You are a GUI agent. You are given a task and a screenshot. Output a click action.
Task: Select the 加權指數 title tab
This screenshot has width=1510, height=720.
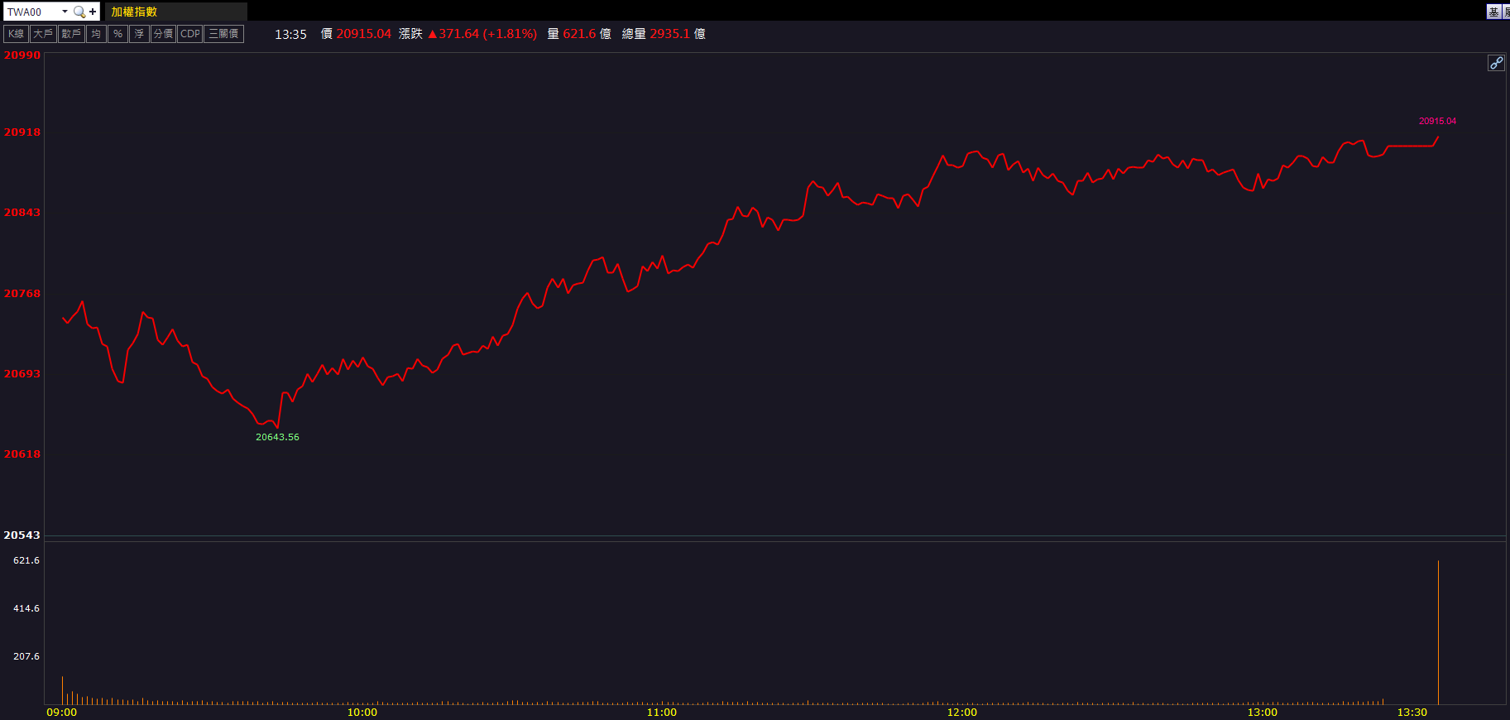coord(134,12)
